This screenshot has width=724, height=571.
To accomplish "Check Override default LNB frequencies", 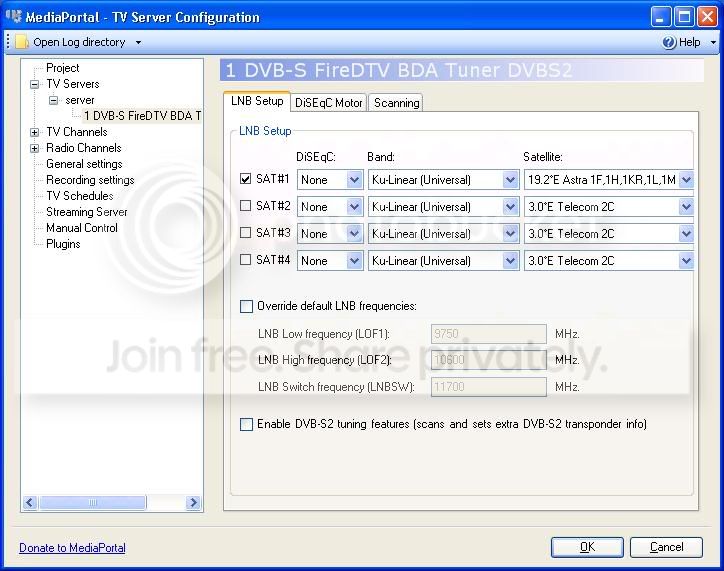I will 246,306.
